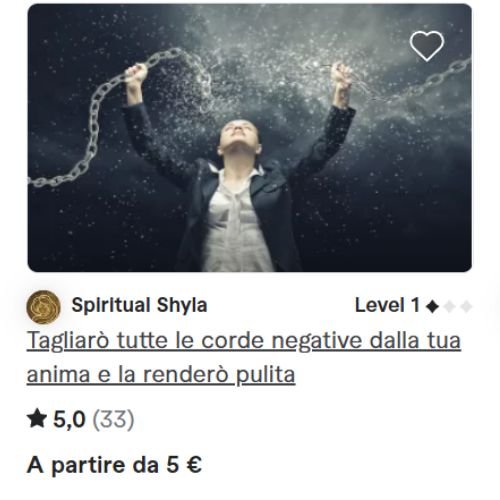
Task: Click the 5,0 rating score
Action: pyautogui.click(x=69, y=419)
